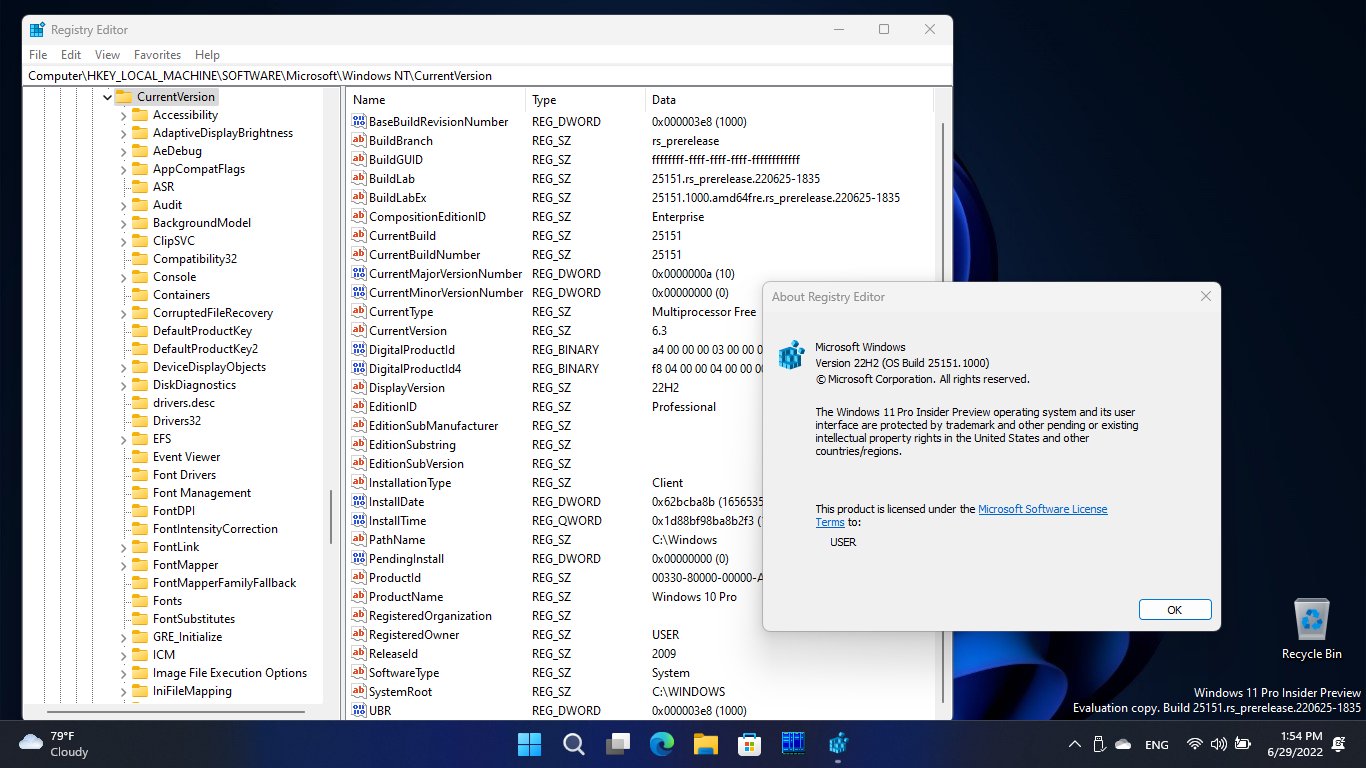Click the ENG language indicator
Viewport: 1366px width, 768px height.
pos(1156,745)
